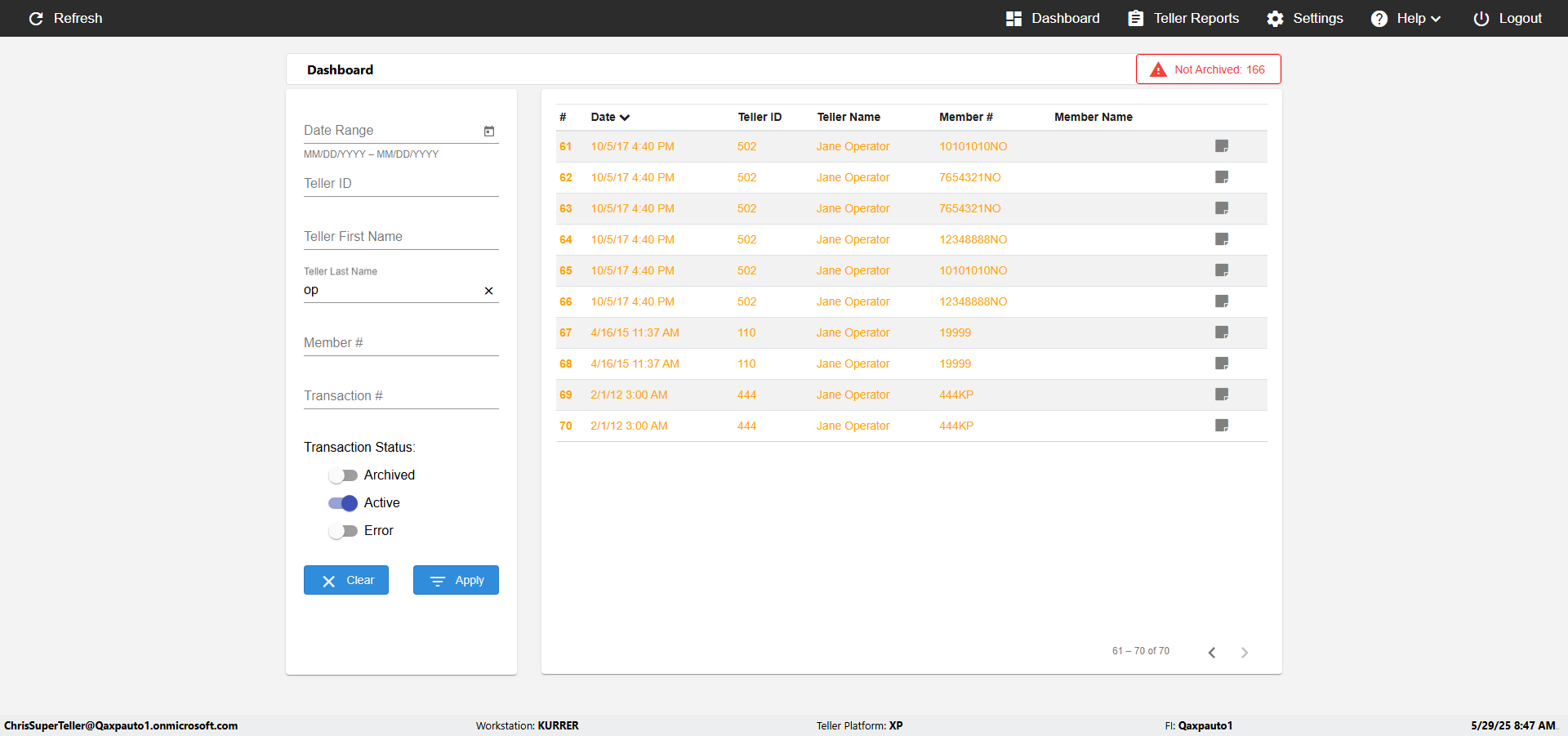Go to next page of results
Screen dimensions: 1568x736
(1245, 652)
